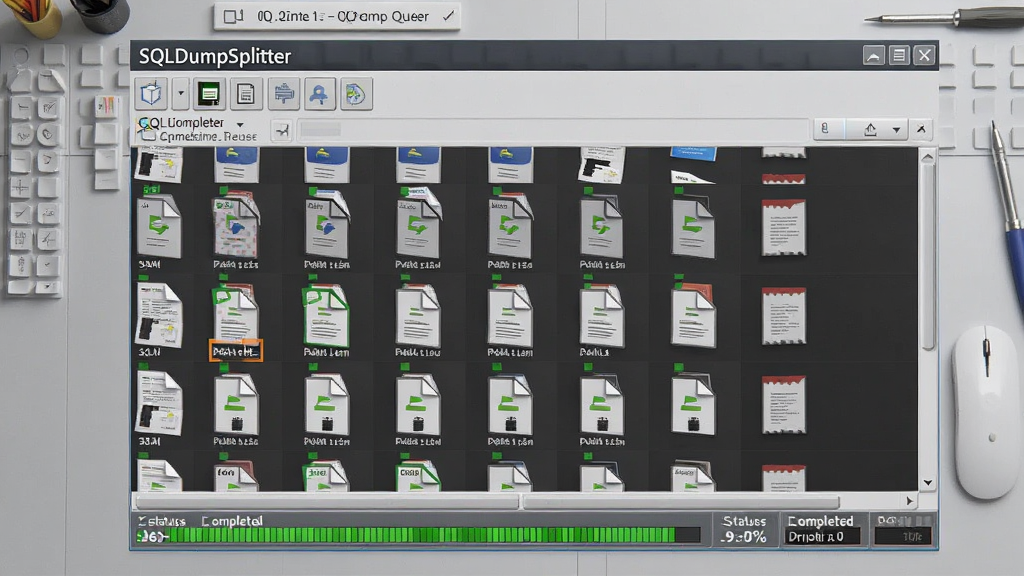Click the arrow button left of the path field
The image size is (1024, 576).
click(x=281, y=131)
